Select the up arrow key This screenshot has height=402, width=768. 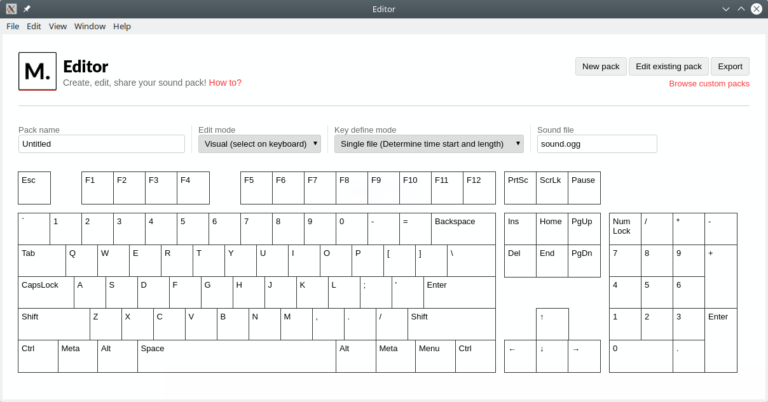(x=552, y=324)
